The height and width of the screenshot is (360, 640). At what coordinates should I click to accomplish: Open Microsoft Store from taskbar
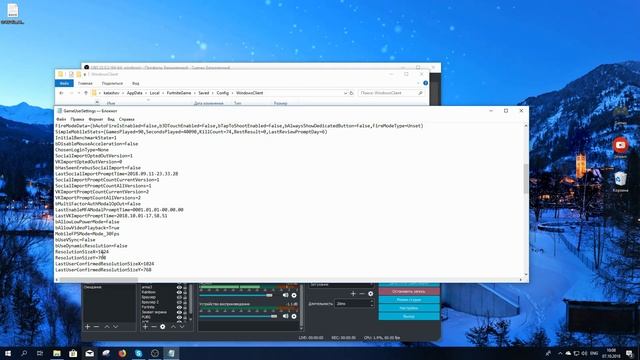73,353
